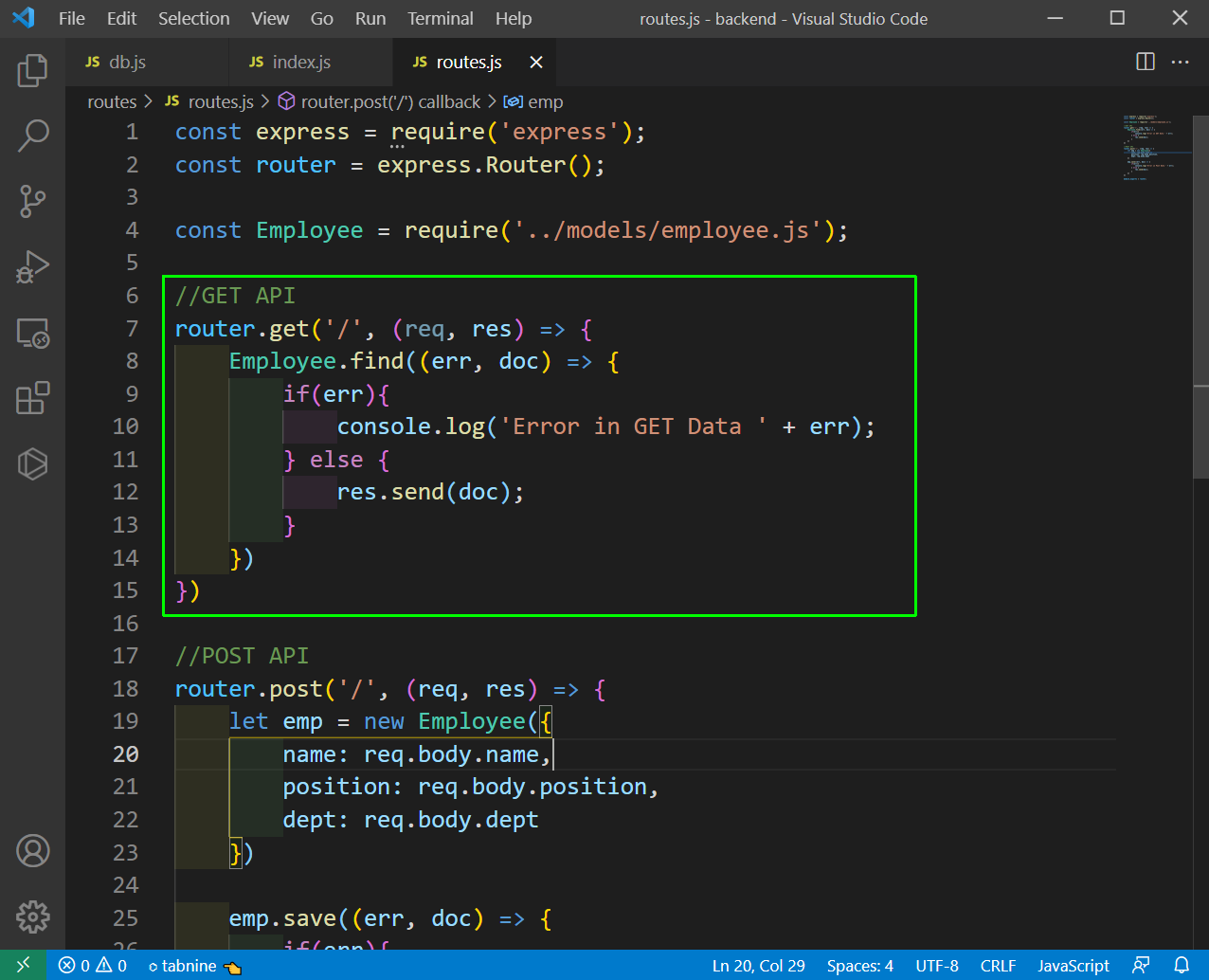Image resolution: width=1209 pixels, height=980 pixels.
Task: Click the '//GET API' comment
Action: [235, 296]
